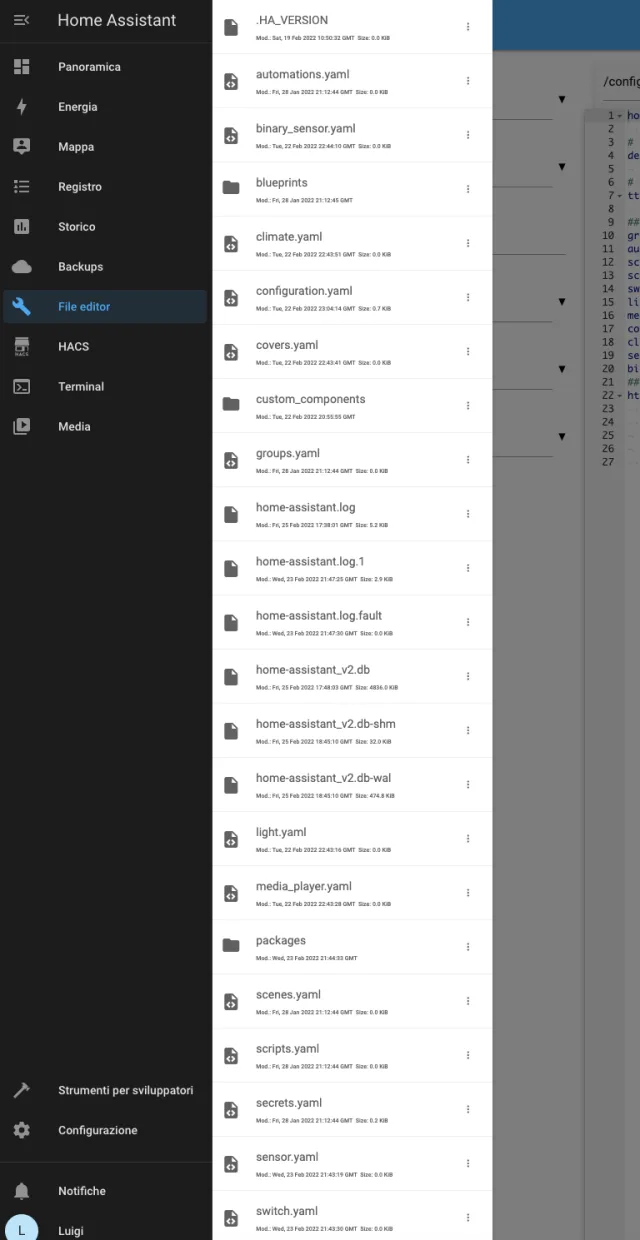
Task: Open options menu for covers.yaml
Action: pyautogui.click(x=468, y=351)
